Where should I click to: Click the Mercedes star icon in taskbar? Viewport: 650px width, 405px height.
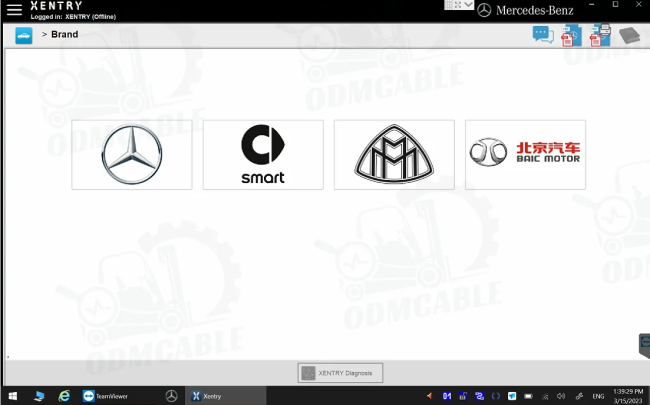point(172,396)
